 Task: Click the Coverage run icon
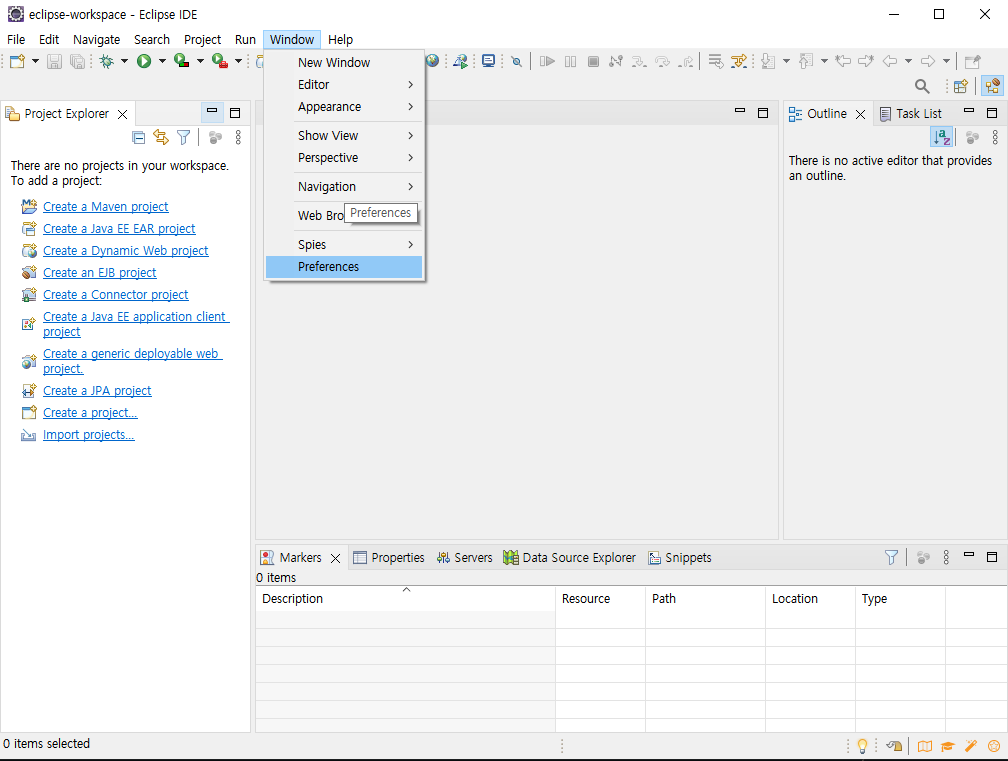tap(182, 61)
